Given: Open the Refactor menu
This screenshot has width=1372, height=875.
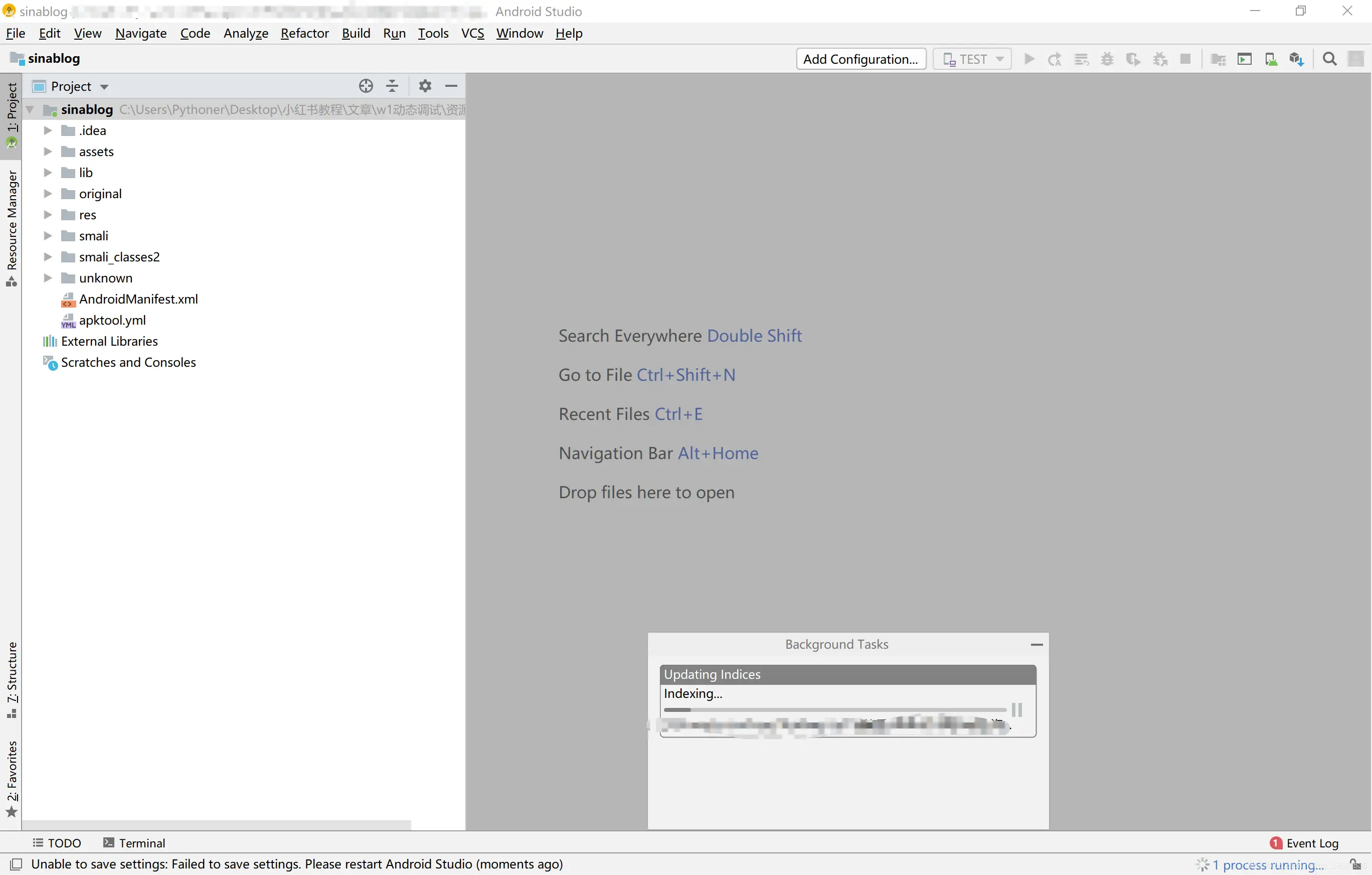Looking at the screenshot, I should pos(304,33).
